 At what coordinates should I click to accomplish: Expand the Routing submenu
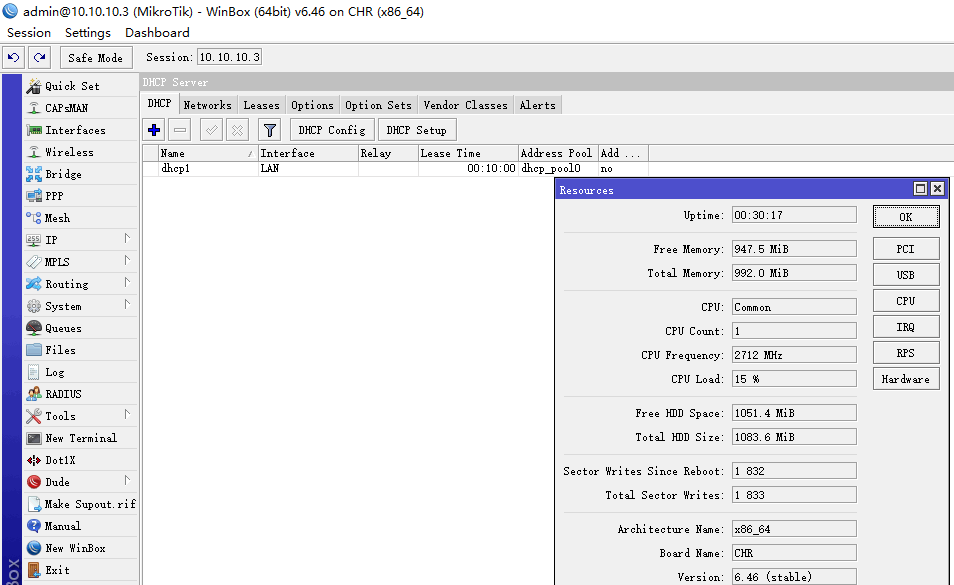pos(127,282)
